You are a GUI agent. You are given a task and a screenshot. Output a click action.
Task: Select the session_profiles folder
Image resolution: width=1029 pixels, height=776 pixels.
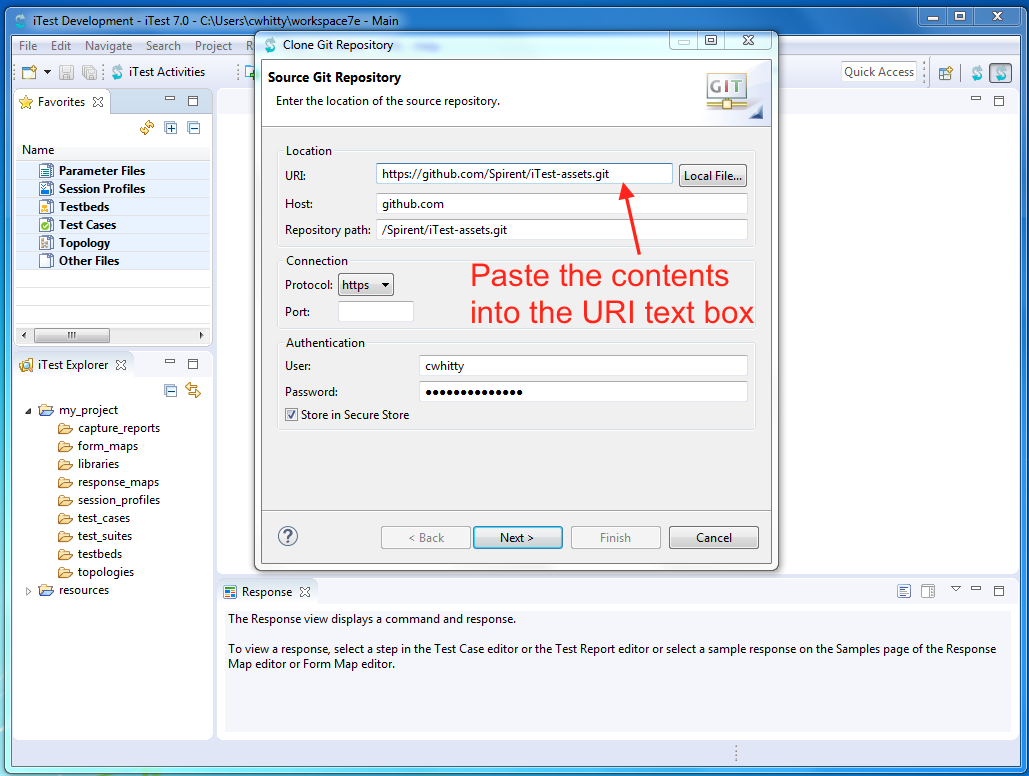(119, 500)
